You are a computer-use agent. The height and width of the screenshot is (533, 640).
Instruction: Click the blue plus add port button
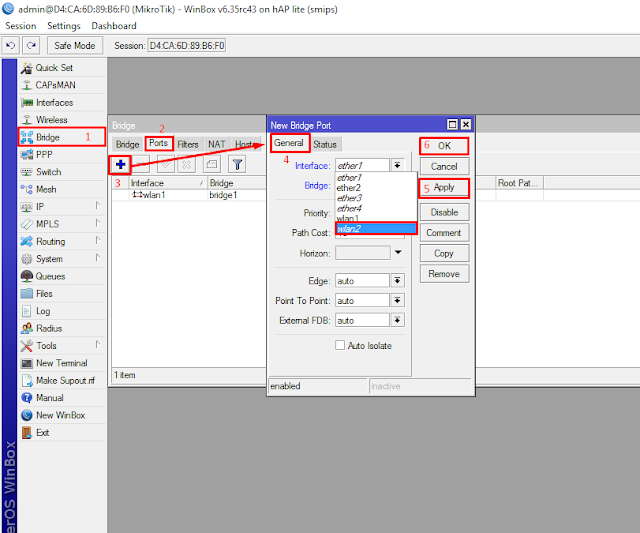120,164
